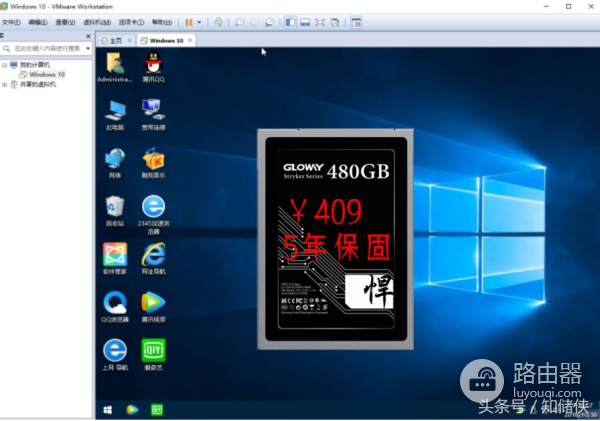Open the power dropdown arrow beside pause button
Screen dimensions: 600x421
tap(200, 21)
